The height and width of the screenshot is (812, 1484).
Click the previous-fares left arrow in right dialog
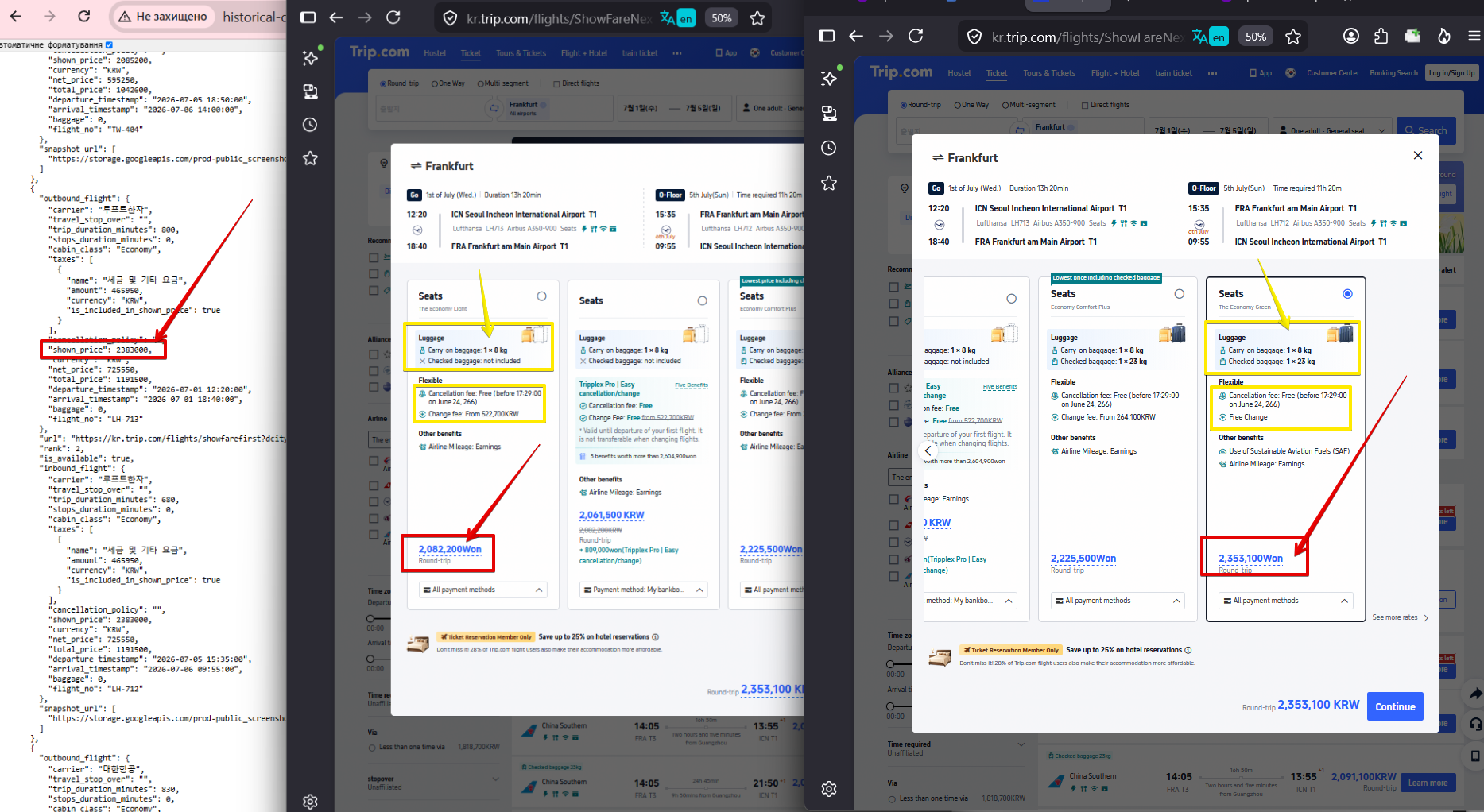928,450
